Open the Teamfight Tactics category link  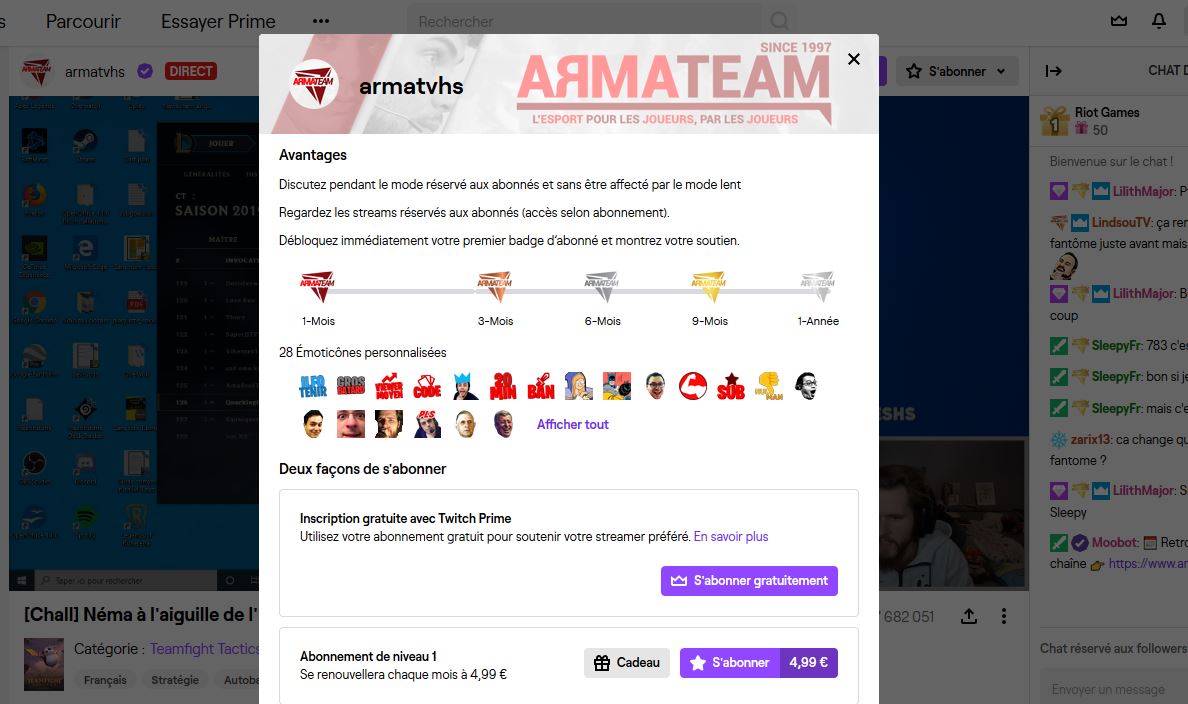[x=205, y=649]
